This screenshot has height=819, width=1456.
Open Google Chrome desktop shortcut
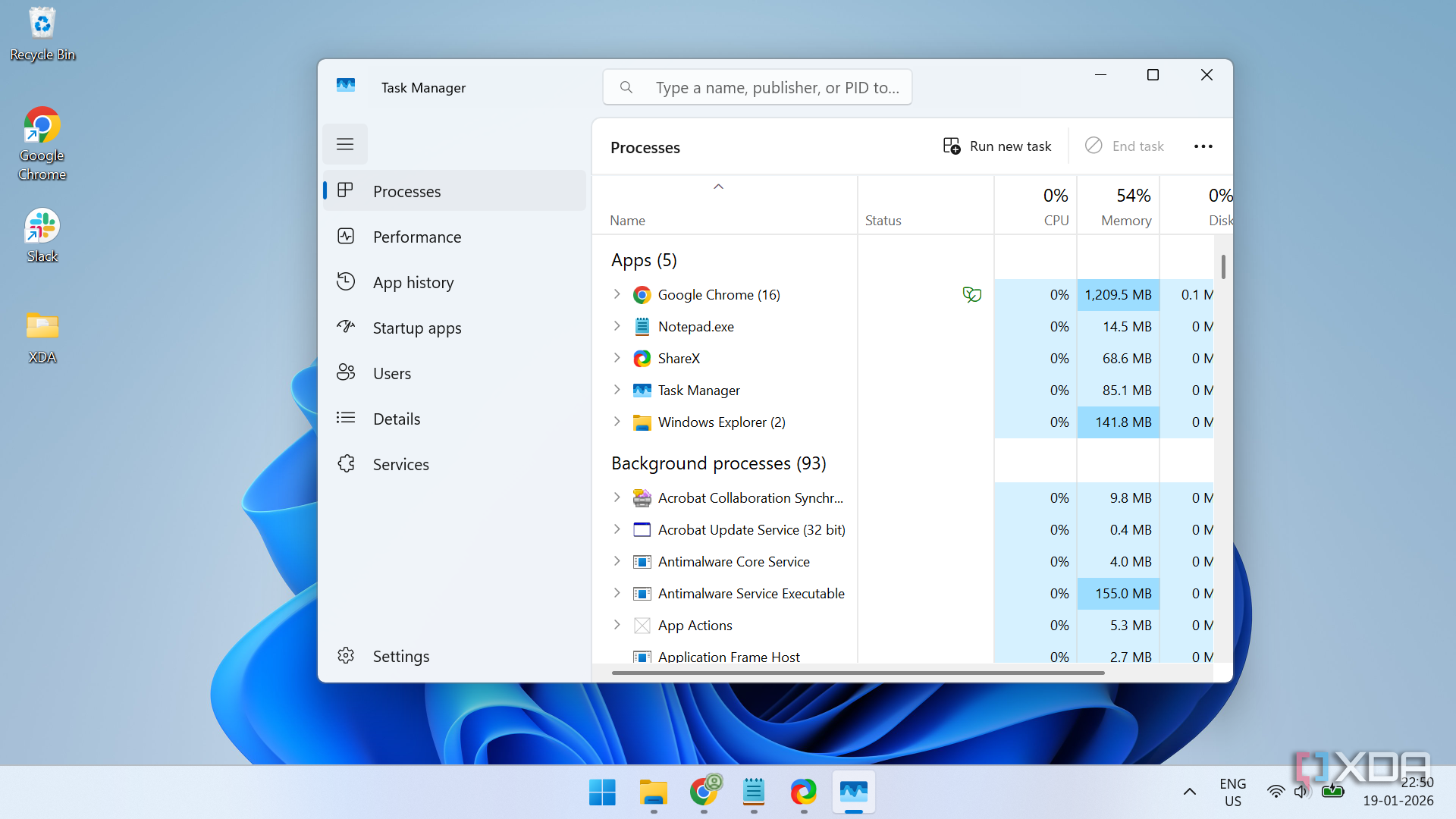pyautogui.click(x=42, y=144)
